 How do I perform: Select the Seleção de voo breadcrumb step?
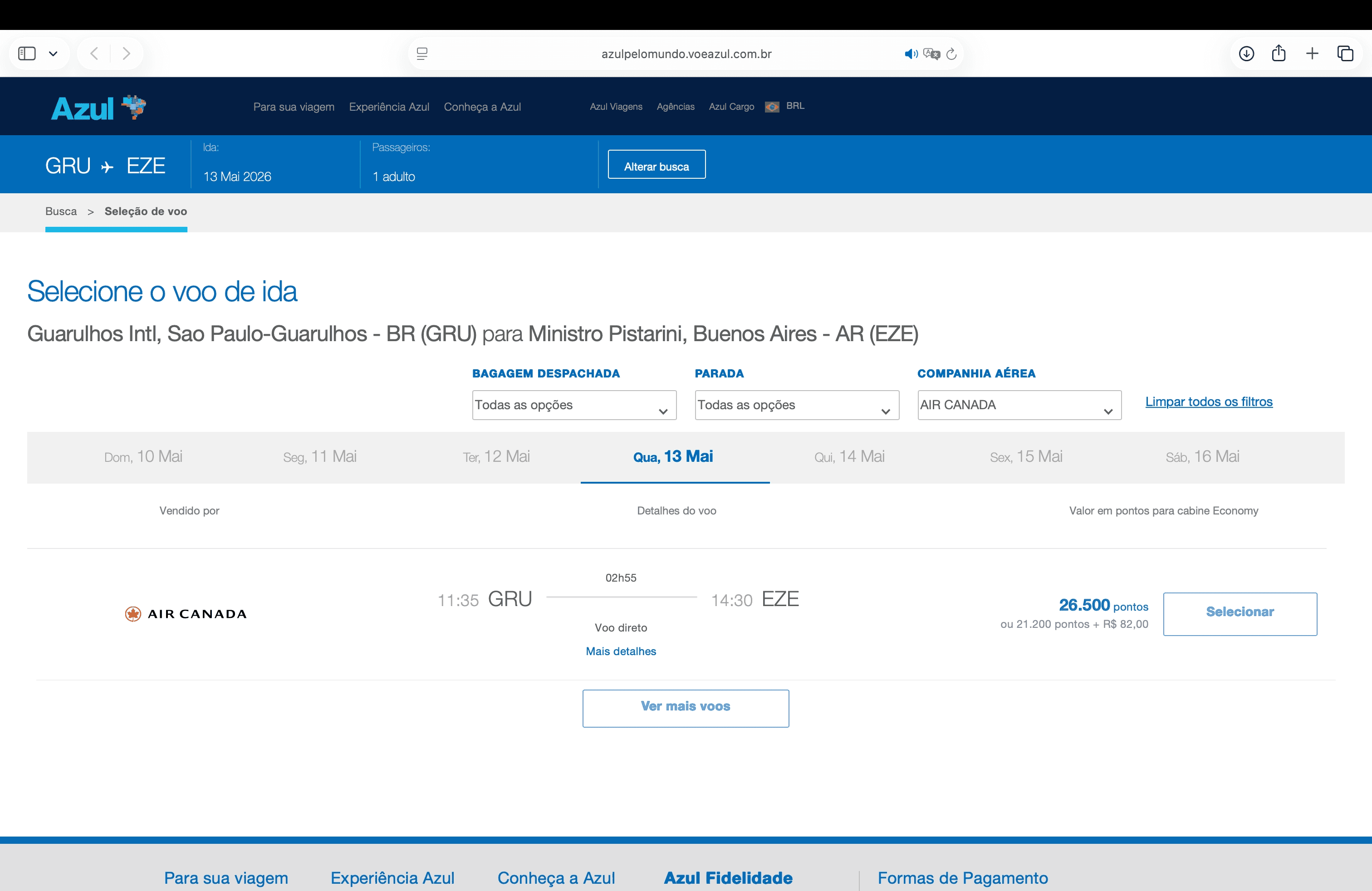click(146, 211)
